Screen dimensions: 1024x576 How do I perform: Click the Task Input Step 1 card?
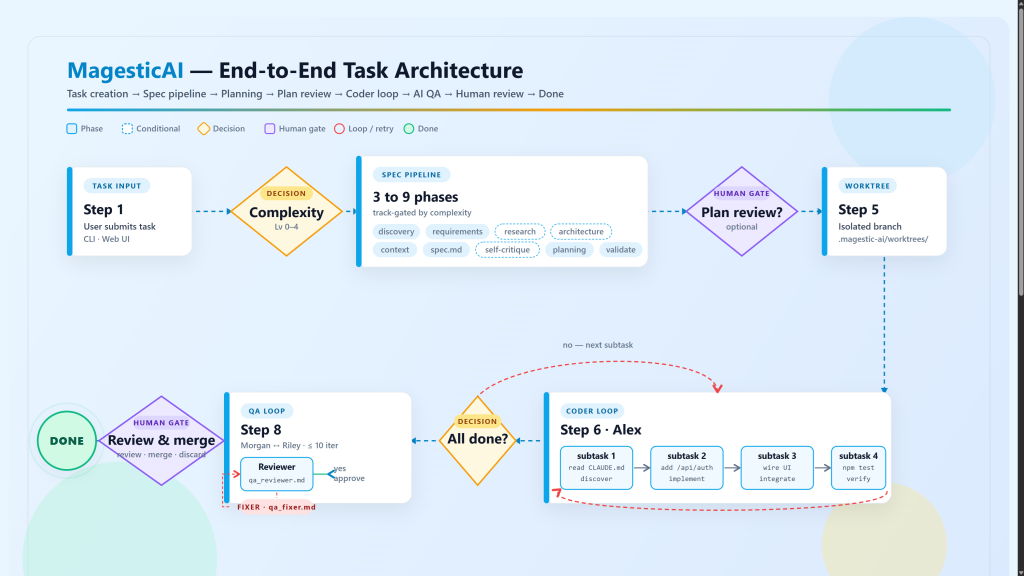tap(129, 211)
